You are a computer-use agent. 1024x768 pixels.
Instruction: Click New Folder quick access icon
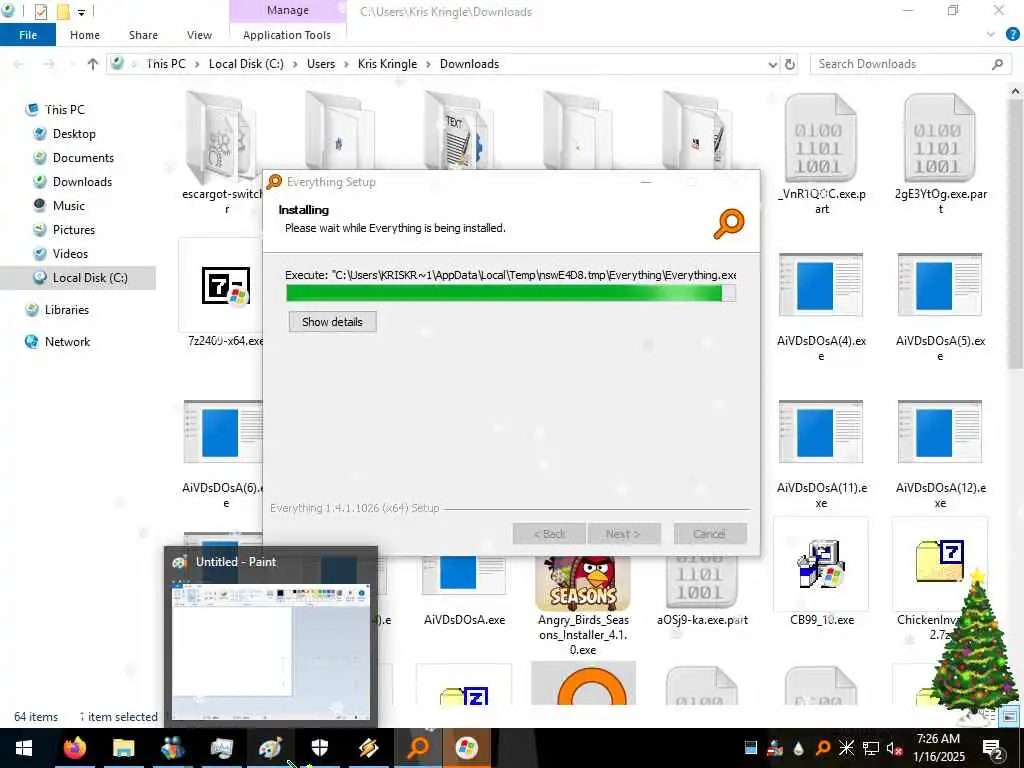coord(63,11)
